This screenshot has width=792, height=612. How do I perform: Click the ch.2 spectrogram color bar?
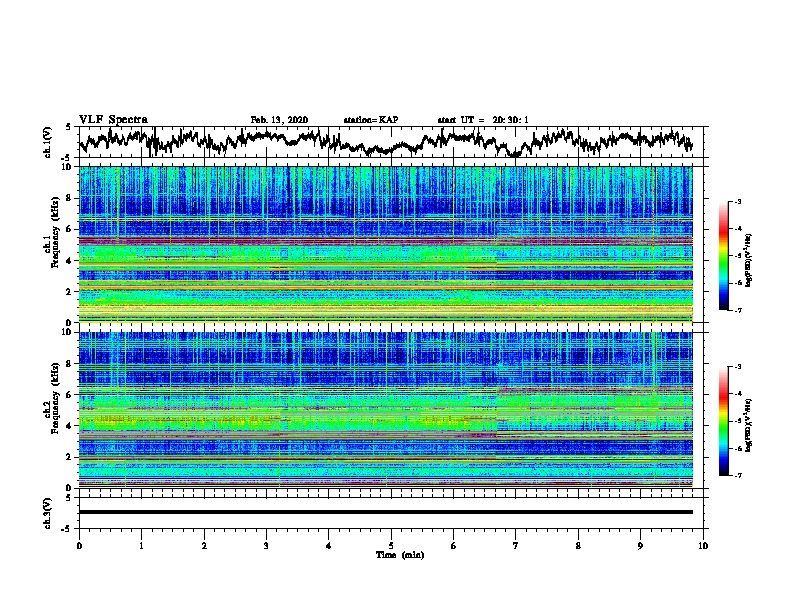coord(723,421)
